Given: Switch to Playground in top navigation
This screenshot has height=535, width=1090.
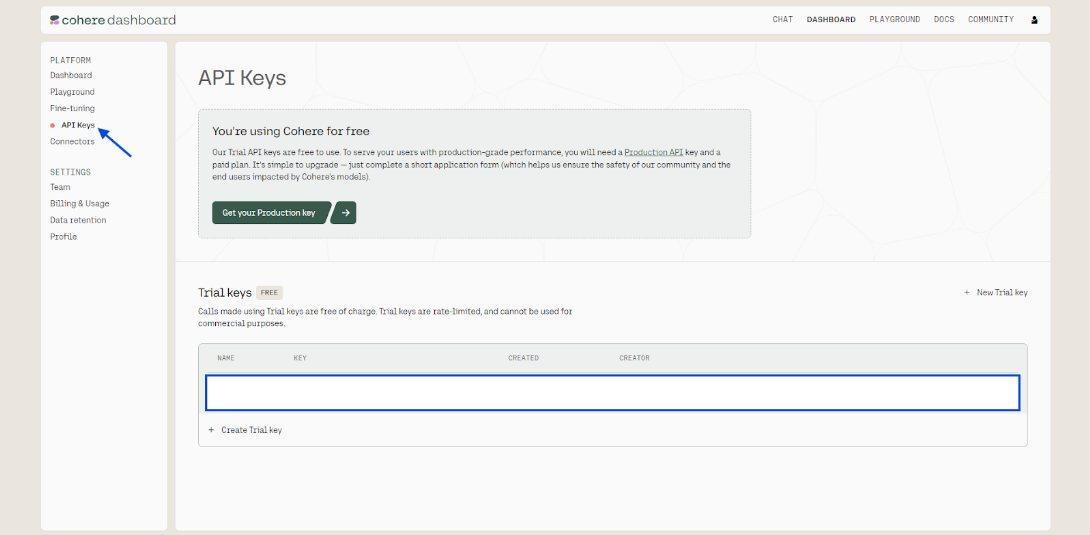Looking at the screenshot, I should click(x=894, y=20).
